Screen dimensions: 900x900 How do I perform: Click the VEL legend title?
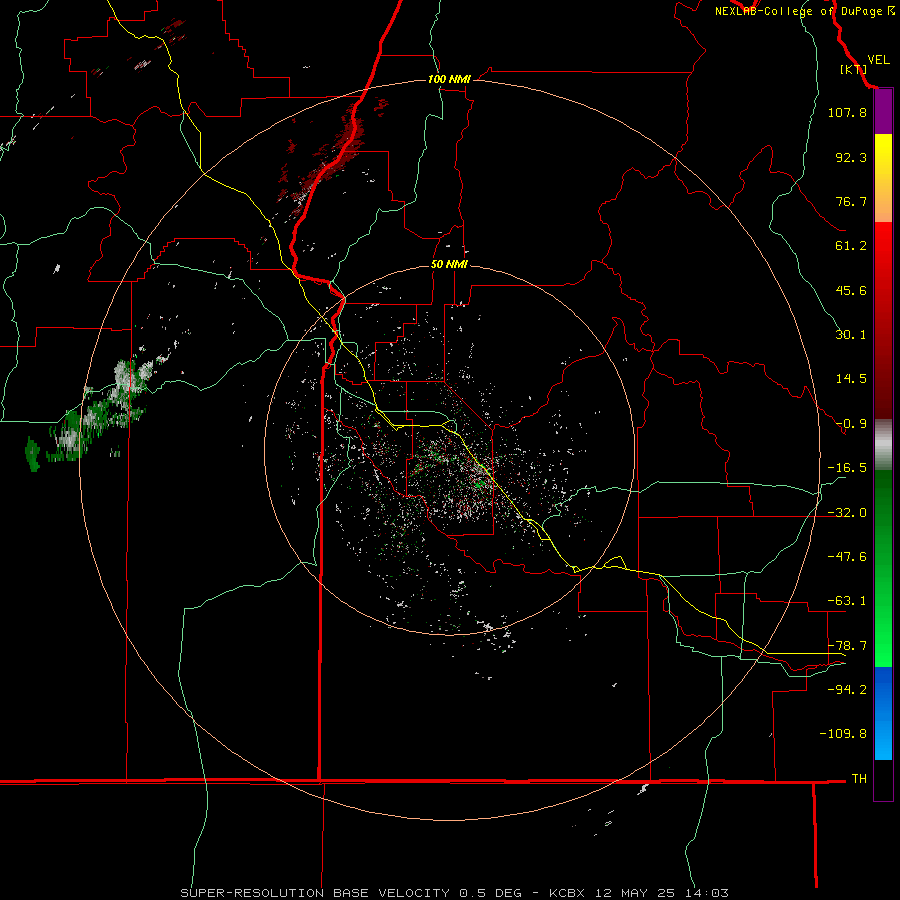[878, 59]
